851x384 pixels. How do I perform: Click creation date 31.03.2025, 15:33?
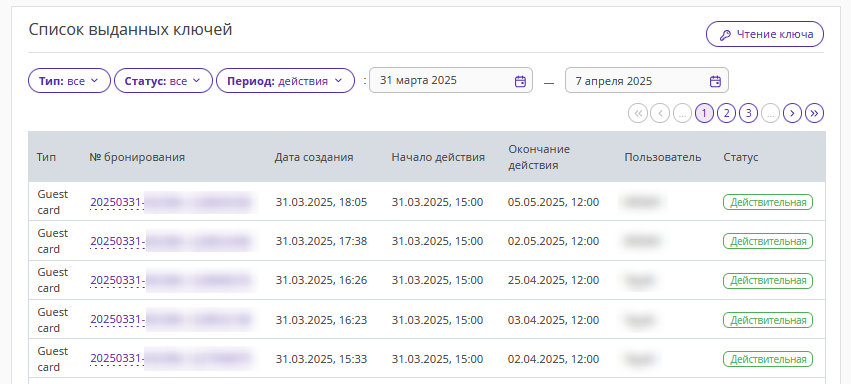pyautogui.click(x=321, y=359)
